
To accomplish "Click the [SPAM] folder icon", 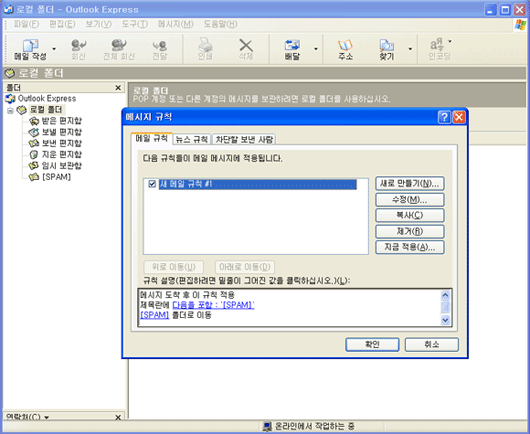I will (x=34, y=177).
